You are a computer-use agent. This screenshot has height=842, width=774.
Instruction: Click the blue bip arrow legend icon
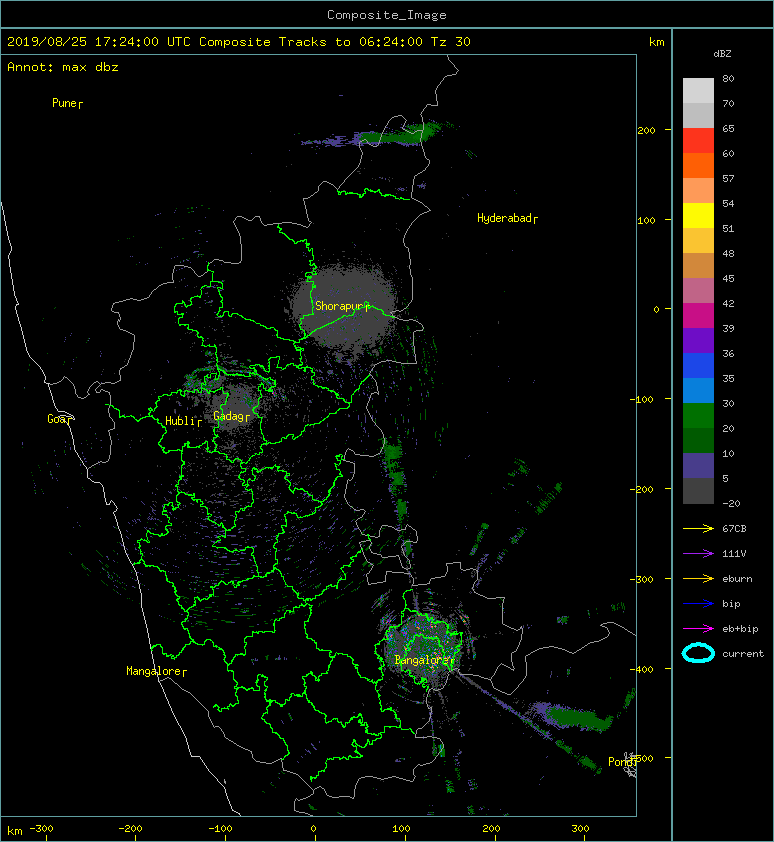coord(698,604)
